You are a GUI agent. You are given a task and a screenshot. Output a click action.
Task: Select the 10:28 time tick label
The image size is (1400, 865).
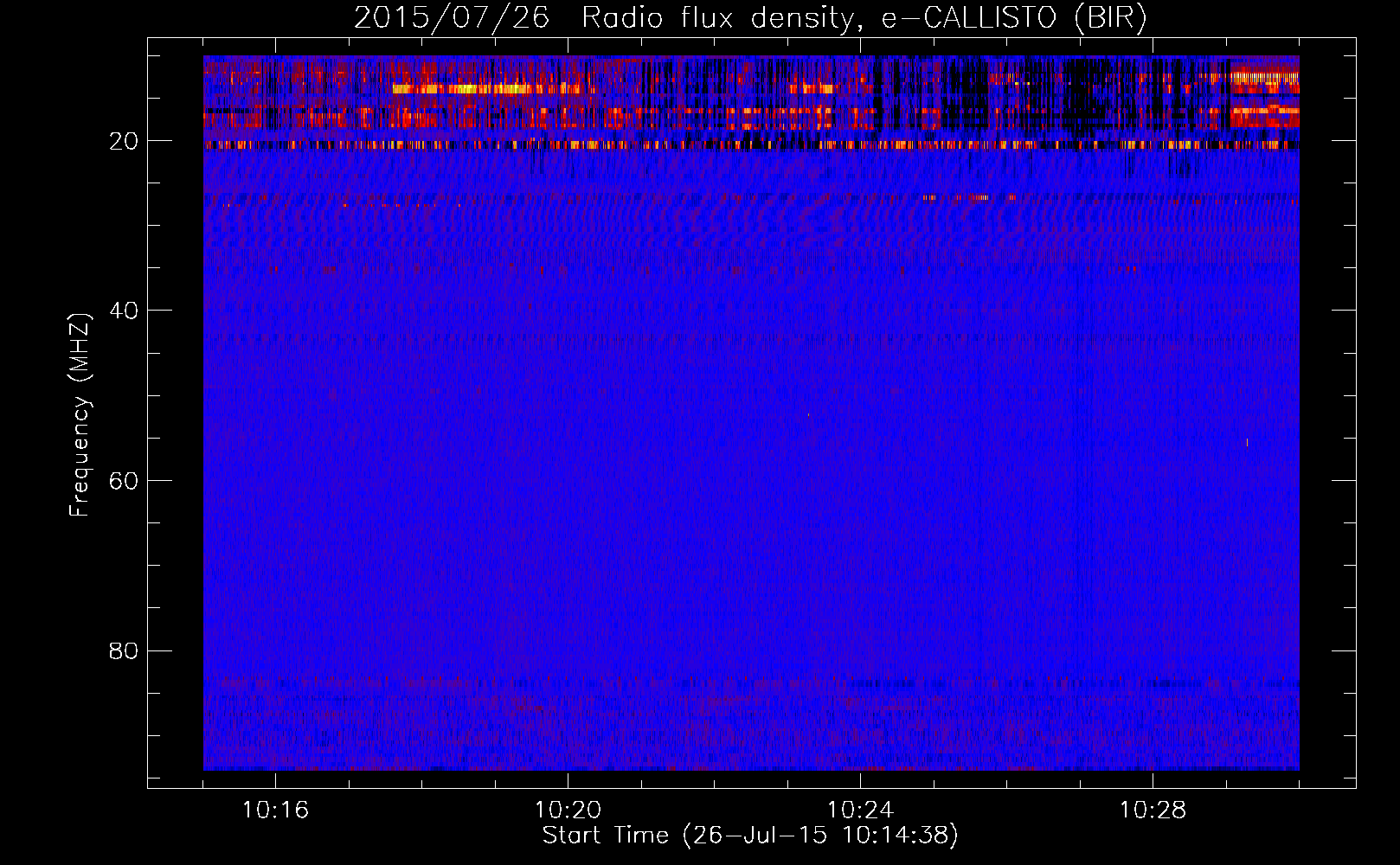click(1153, 811)
